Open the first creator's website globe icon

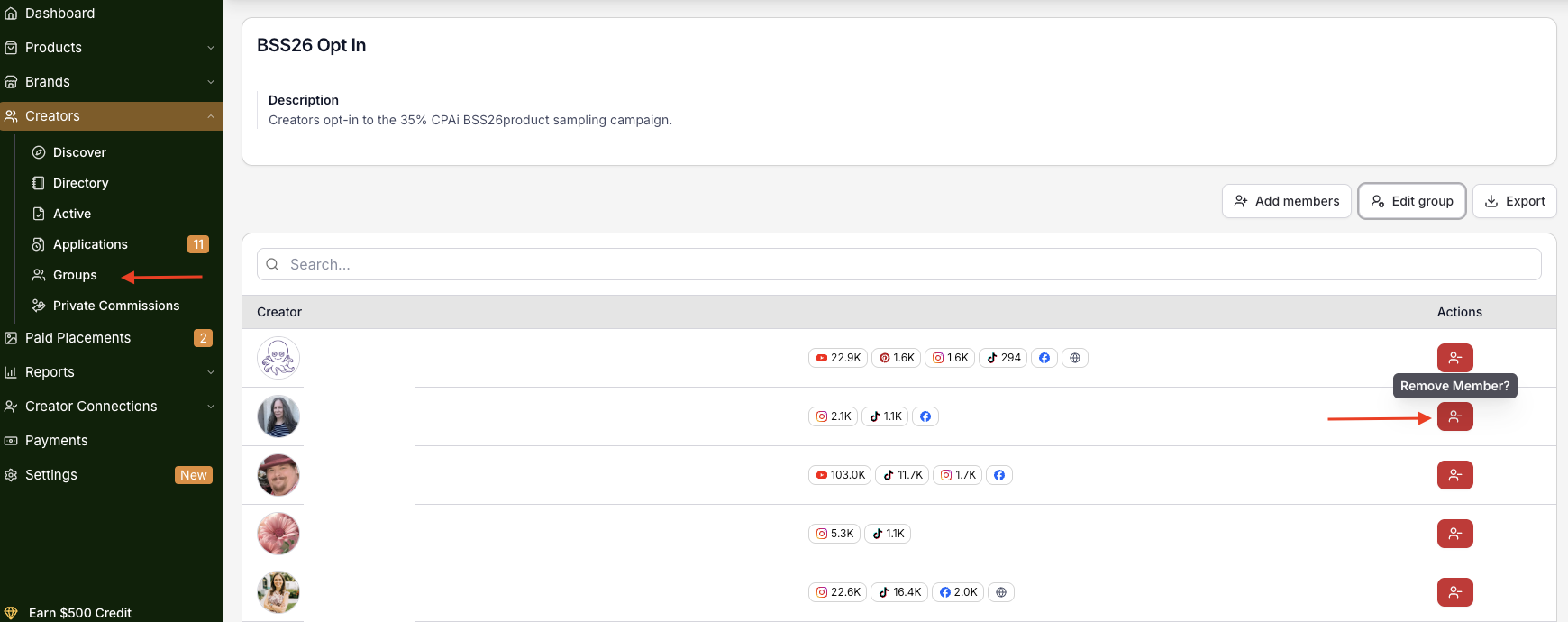point(1074,358)
